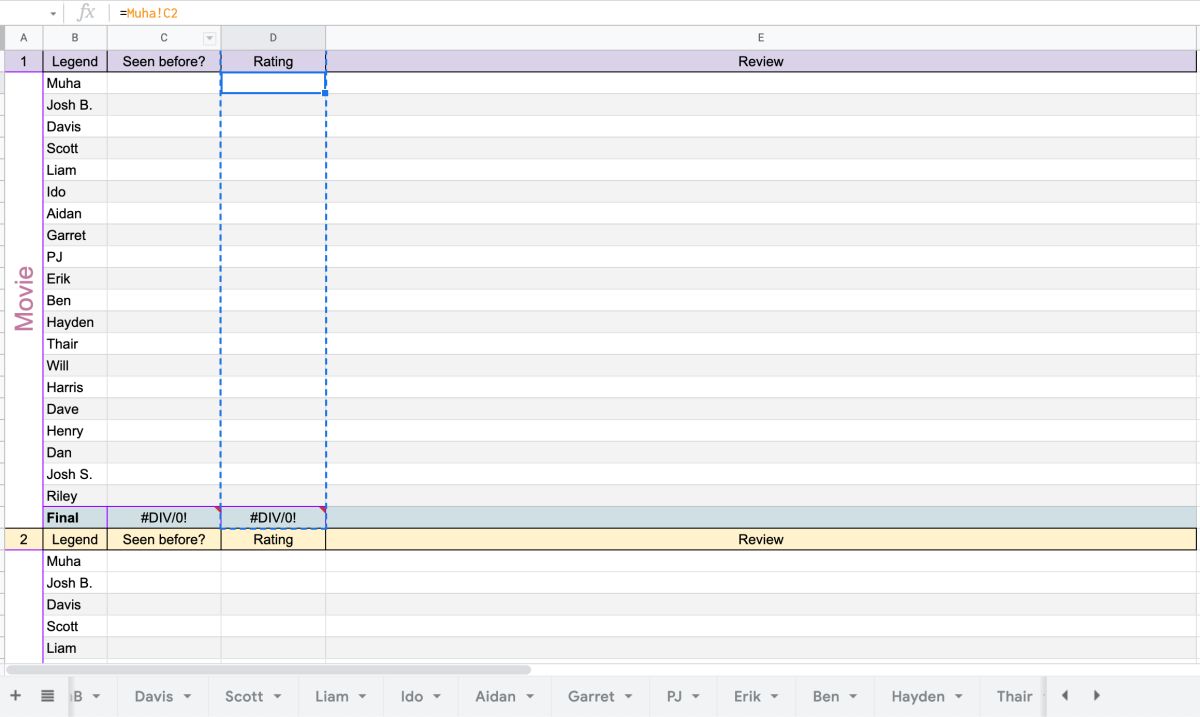Open Hayden tab dropdown arrow
The width and height of the screenshot is (1200, 717).
(959, 696)
